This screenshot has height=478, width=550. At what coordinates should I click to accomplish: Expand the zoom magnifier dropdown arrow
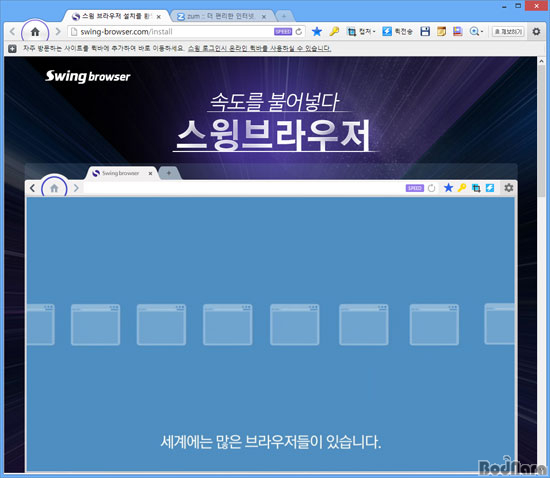click(482, 32)
